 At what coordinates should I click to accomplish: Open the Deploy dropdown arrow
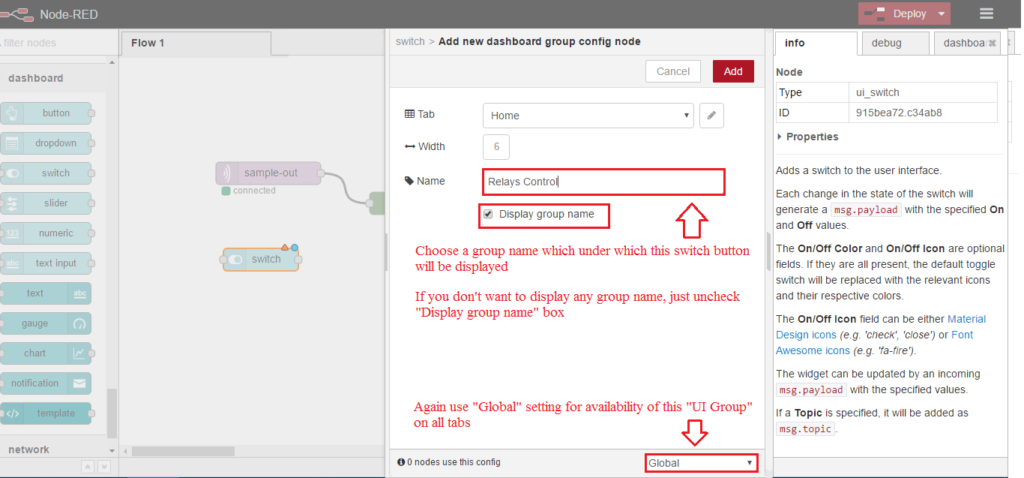point(942,14)
